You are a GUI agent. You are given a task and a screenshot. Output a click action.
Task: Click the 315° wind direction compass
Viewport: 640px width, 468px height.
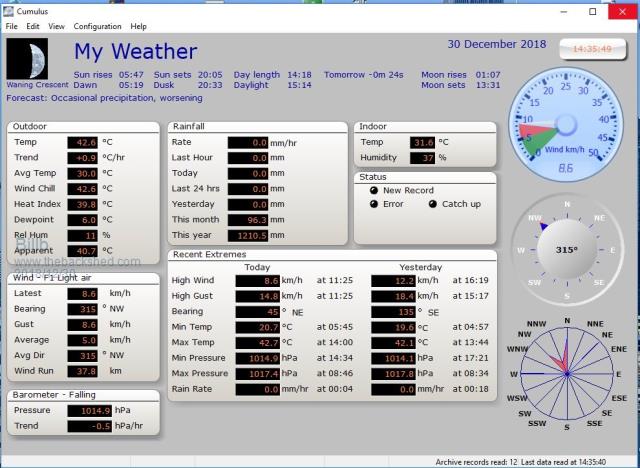pos(566,250)
